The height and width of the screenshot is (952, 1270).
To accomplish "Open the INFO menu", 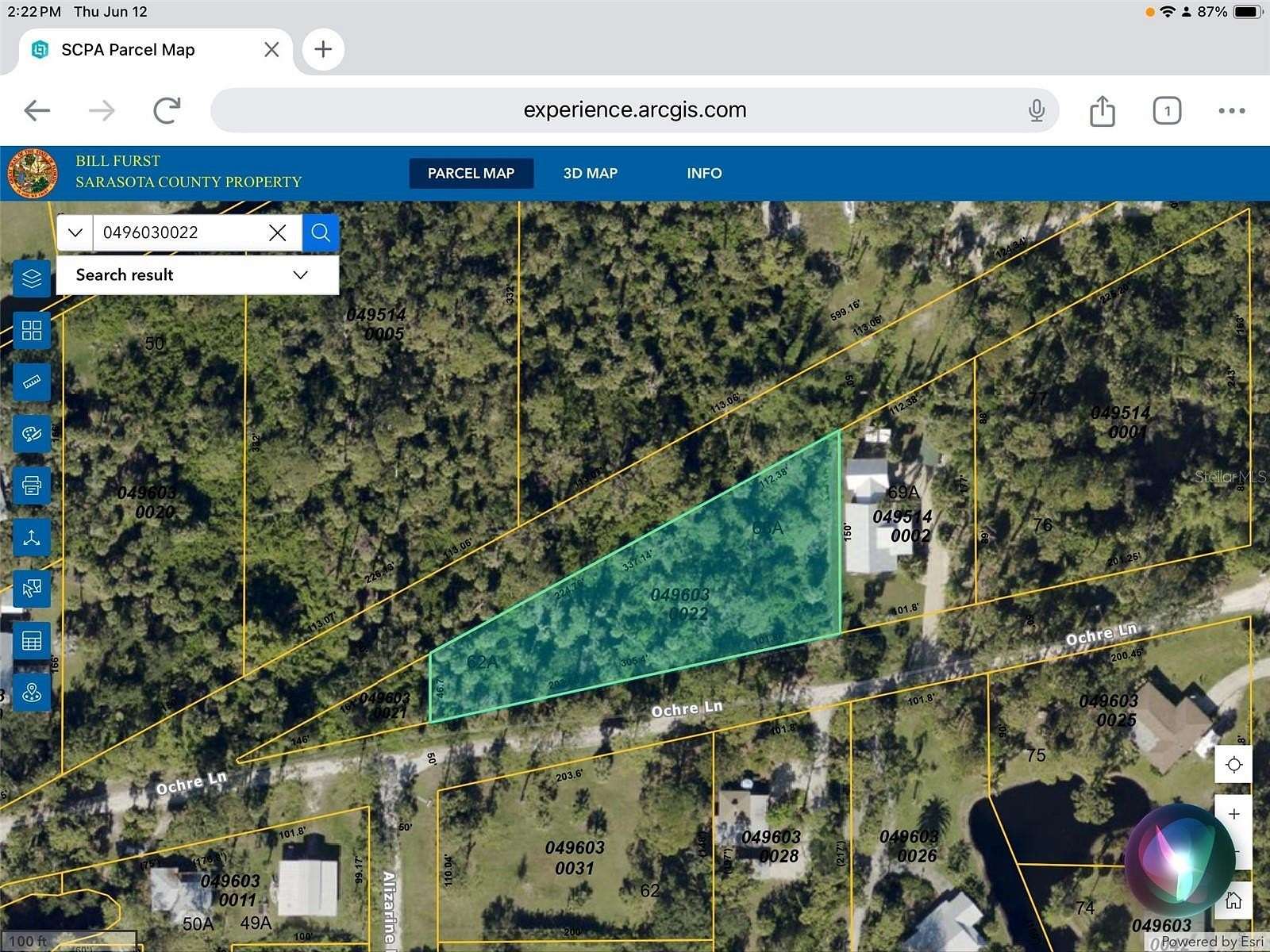I will point(704,173).
